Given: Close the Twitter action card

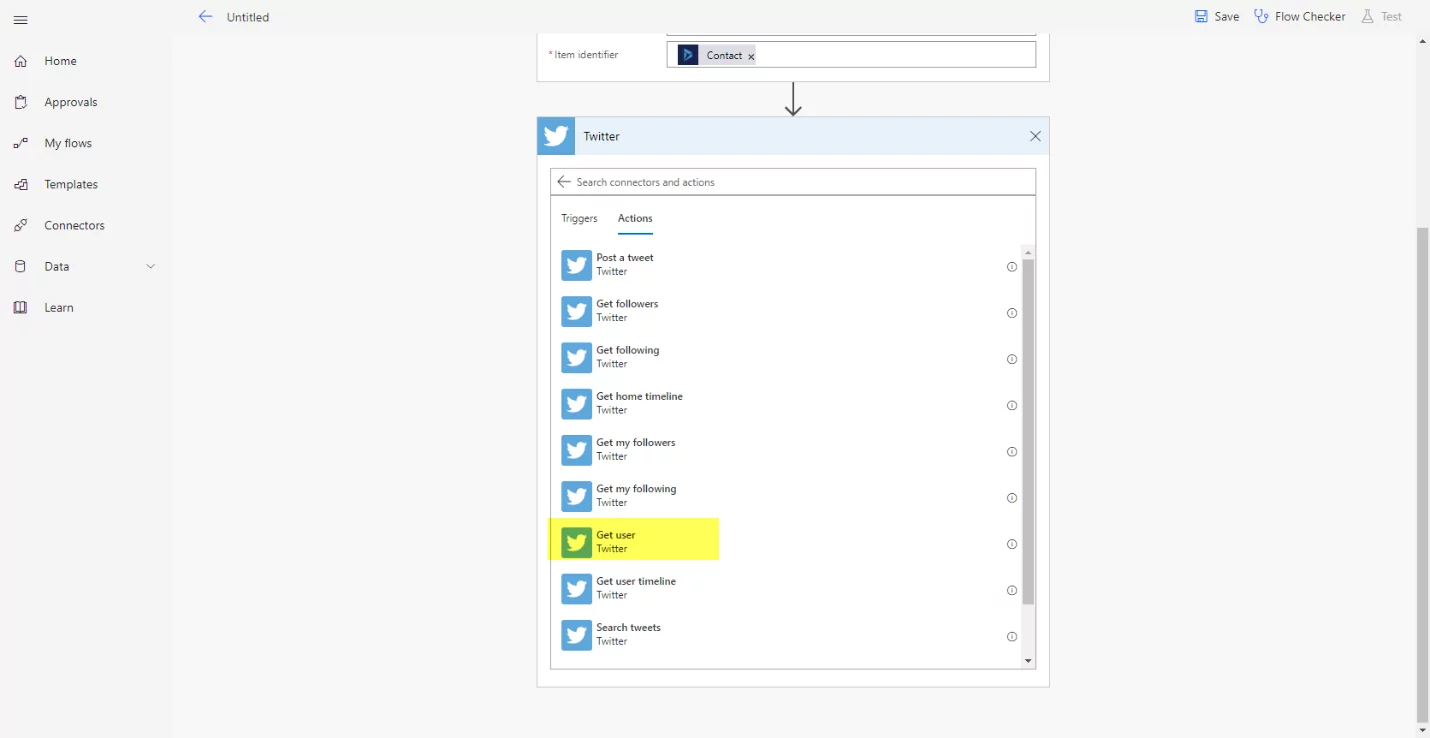Looking at the screenshot, I should pyautogui.click(x=1035, y=136).
